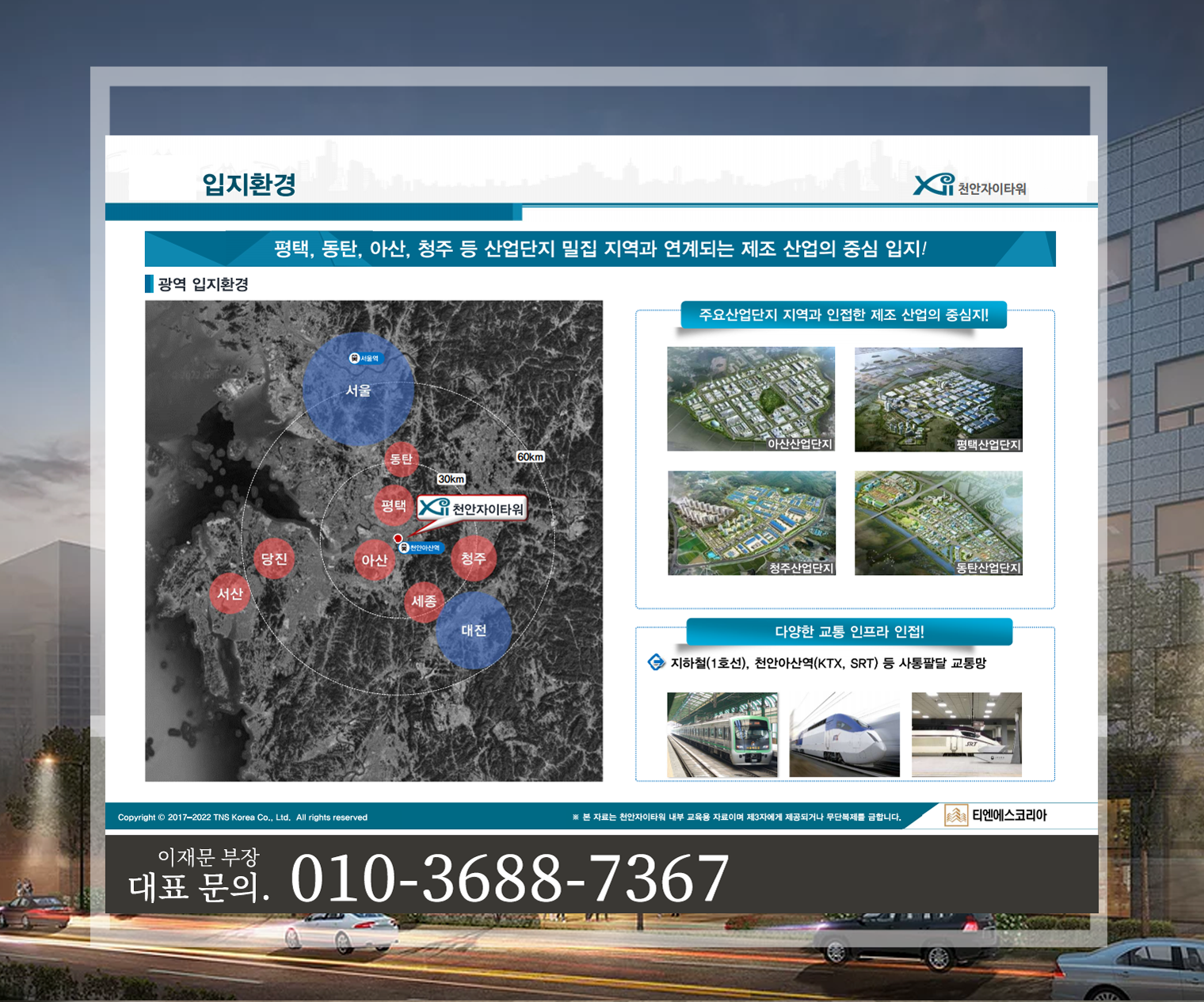
Task: Click the Copyright 2017–2022 TNS Korea notice
Action: [x=242, y=817]
